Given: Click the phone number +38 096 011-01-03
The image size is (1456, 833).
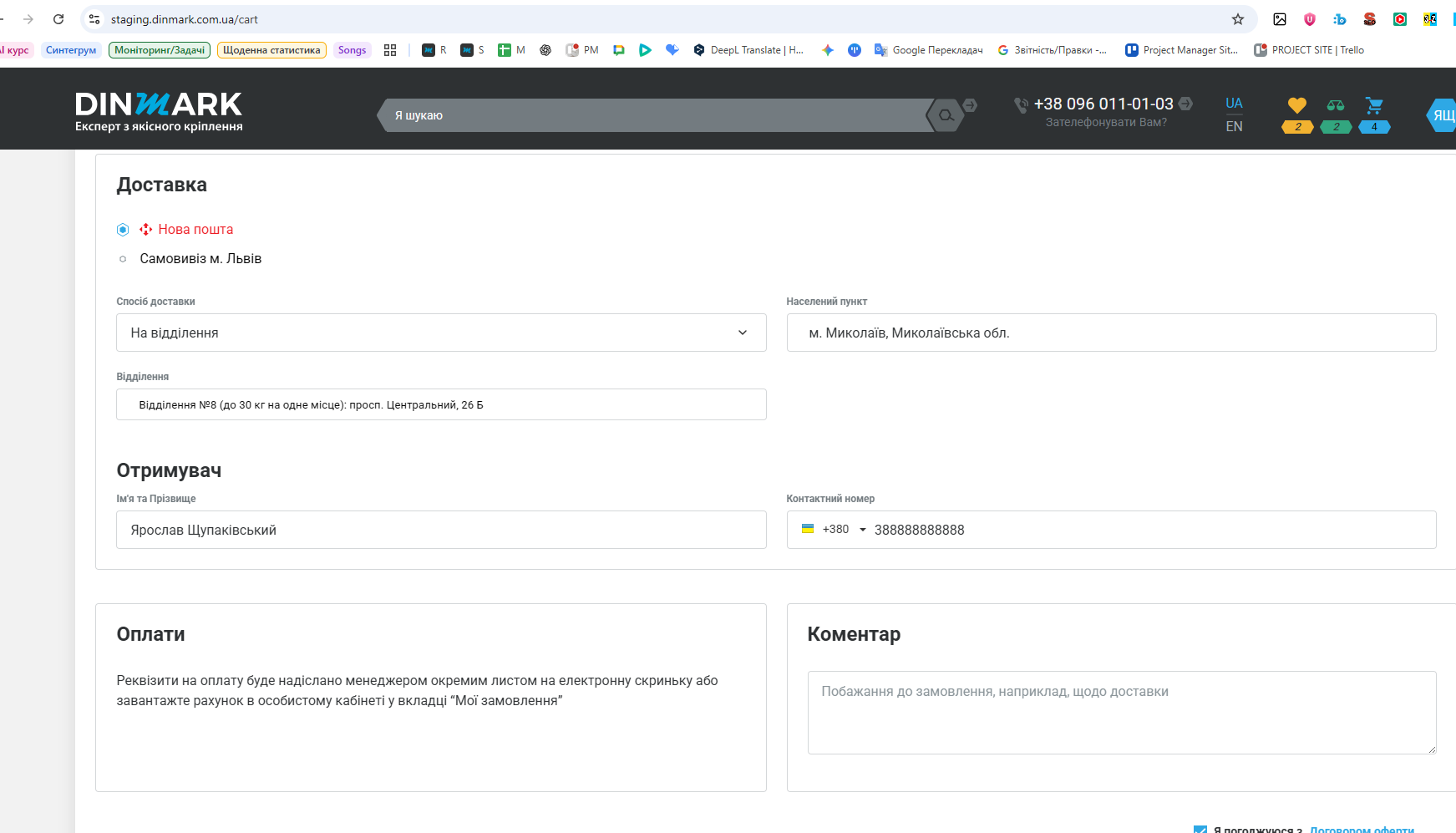Looking at the screenshot, I should 1103,104.
